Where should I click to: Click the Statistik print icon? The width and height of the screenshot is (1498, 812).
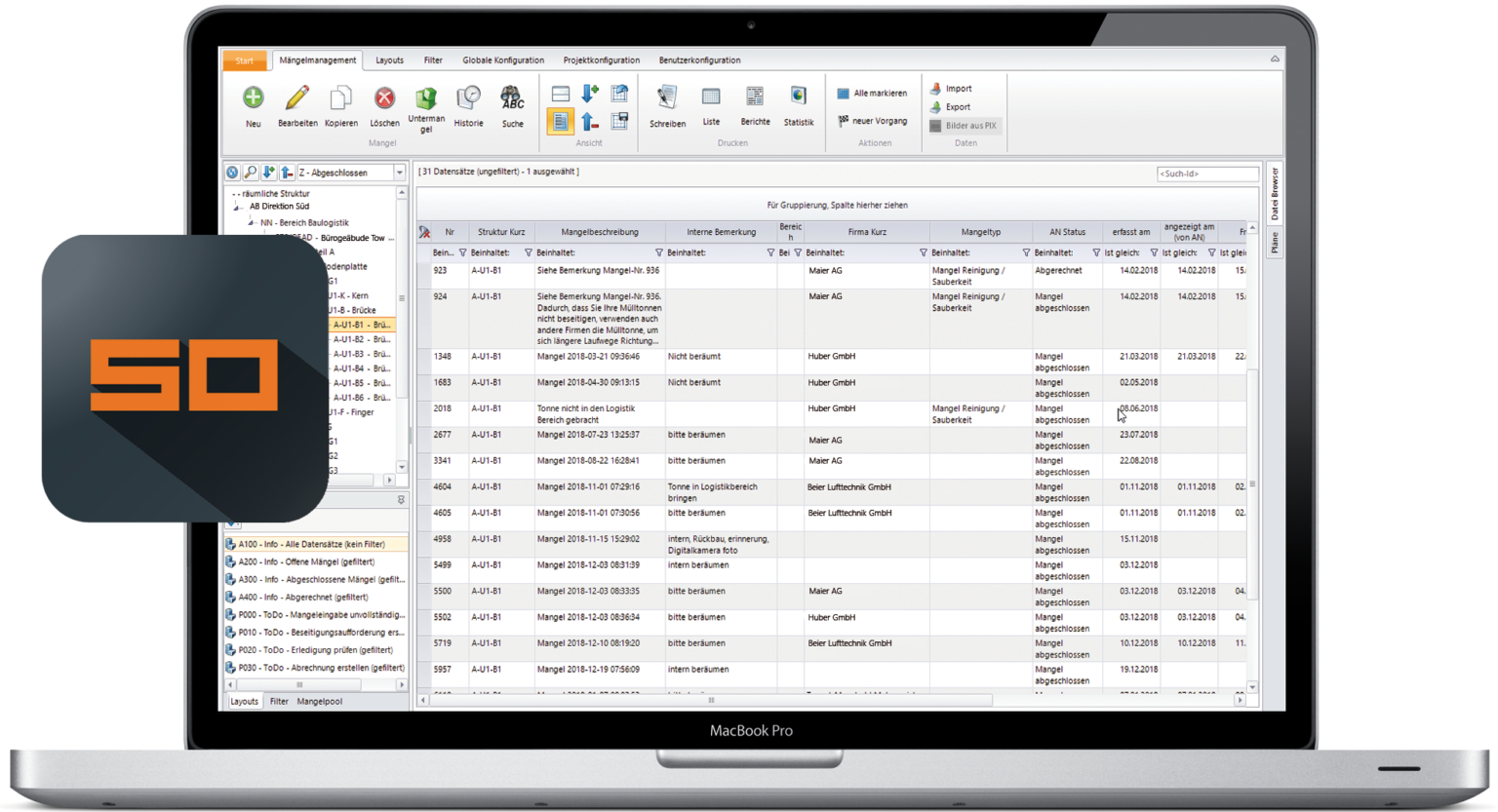click(798, 97)
